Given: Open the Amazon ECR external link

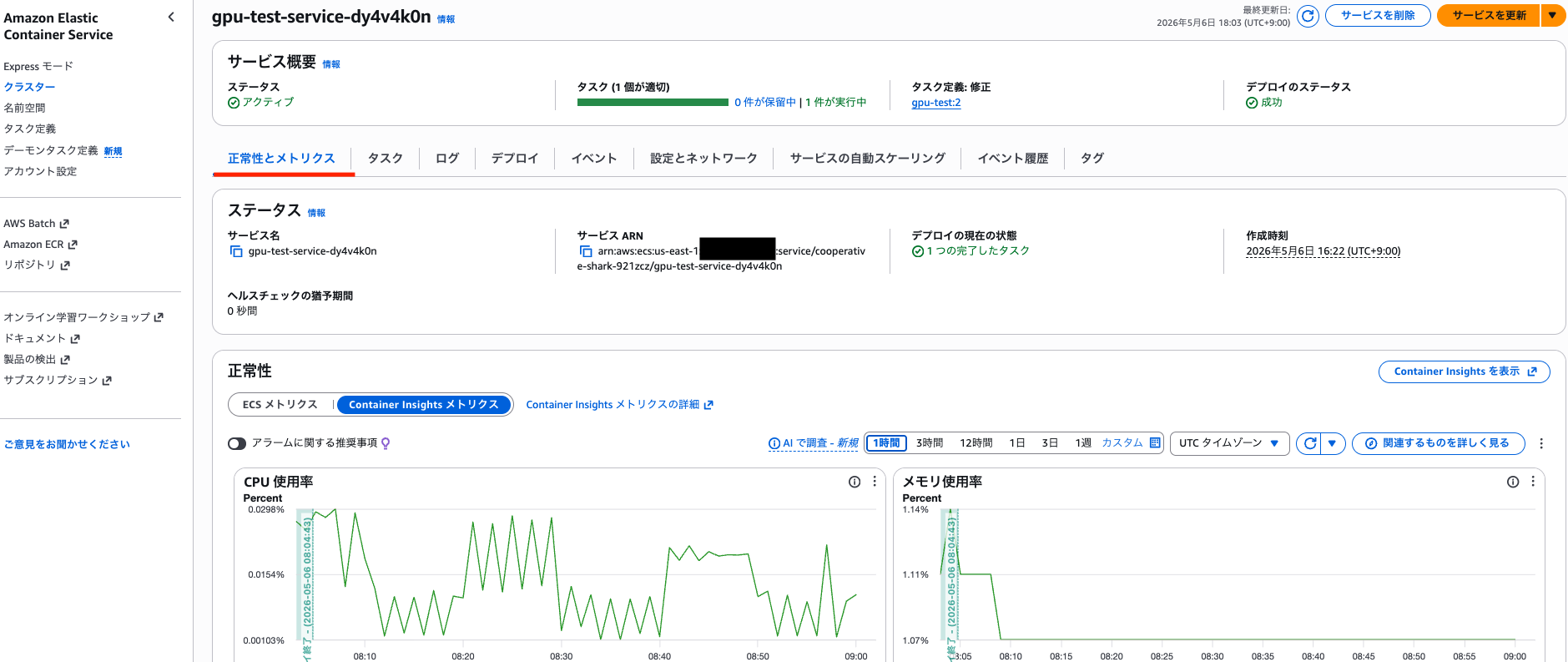Looking at the screenshot, I should pos(40,245).
